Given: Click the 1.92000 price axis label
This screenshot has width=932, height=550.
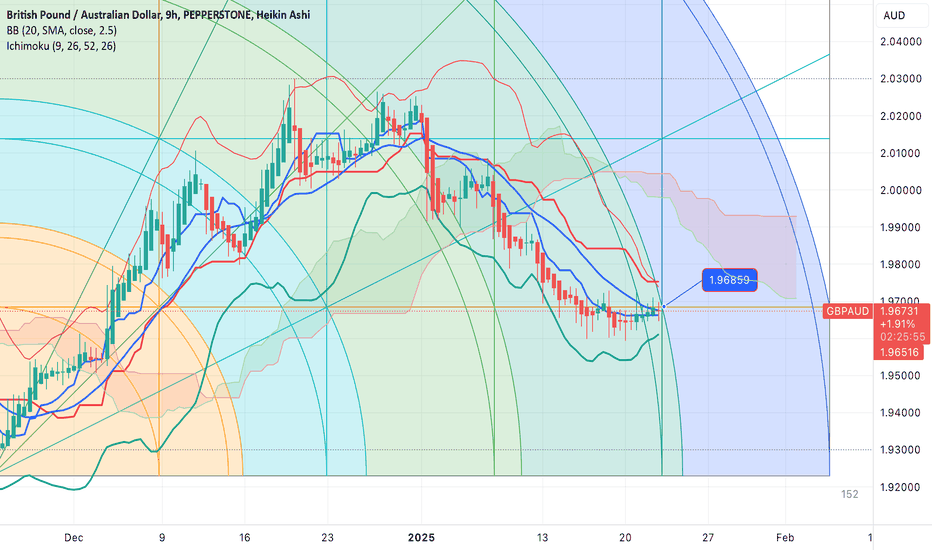Looking at the screenshot, I should pyautogui.click(x=900, y=487).
